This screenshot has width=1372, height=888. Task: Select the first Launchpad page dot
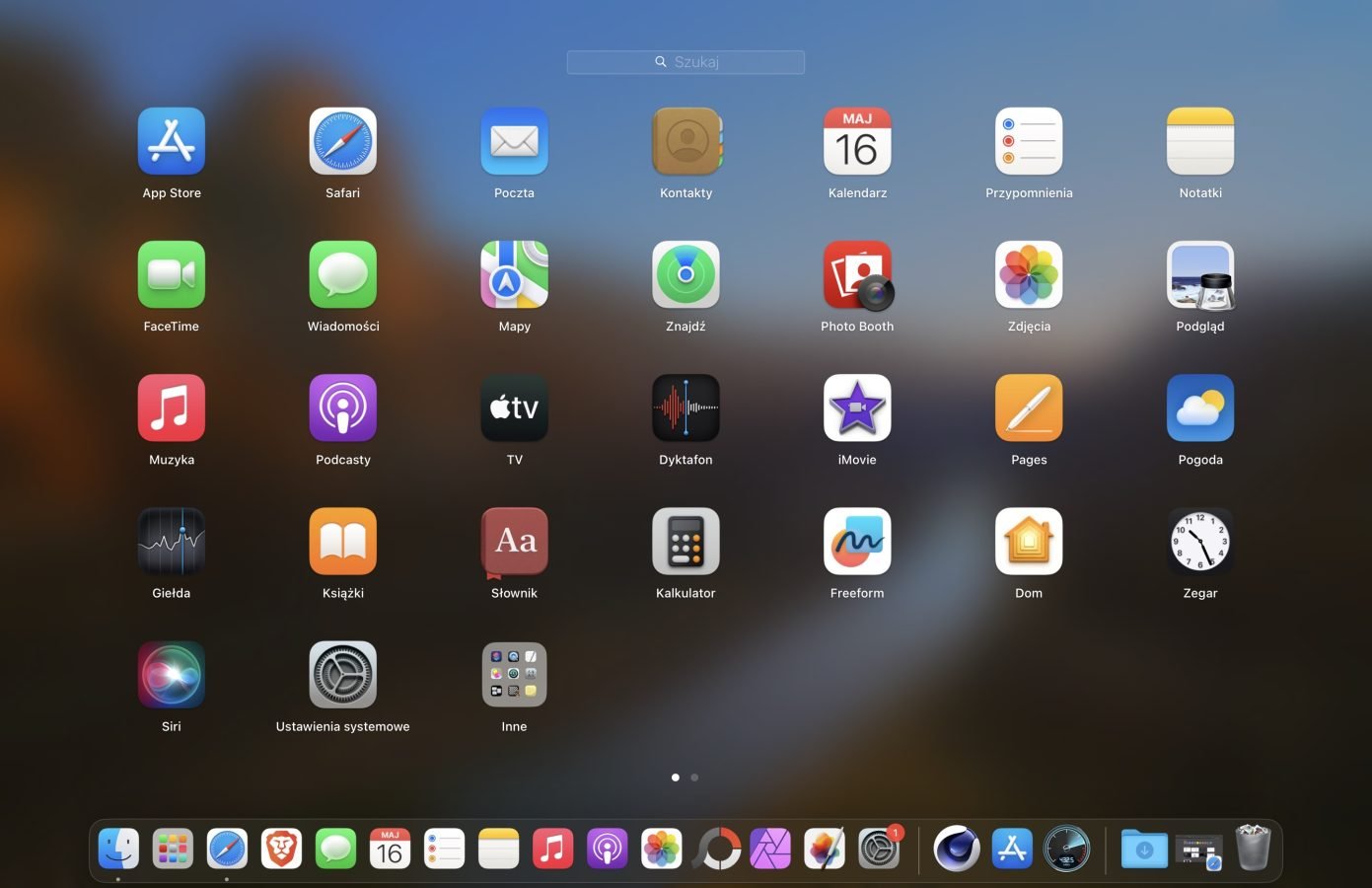[675, 777]
